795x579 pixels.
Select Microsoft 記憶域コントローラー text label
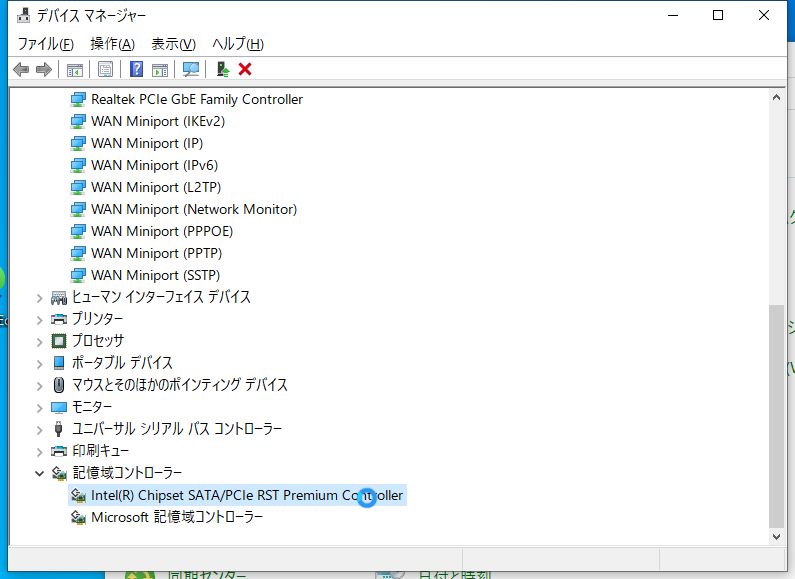point(177,517)
